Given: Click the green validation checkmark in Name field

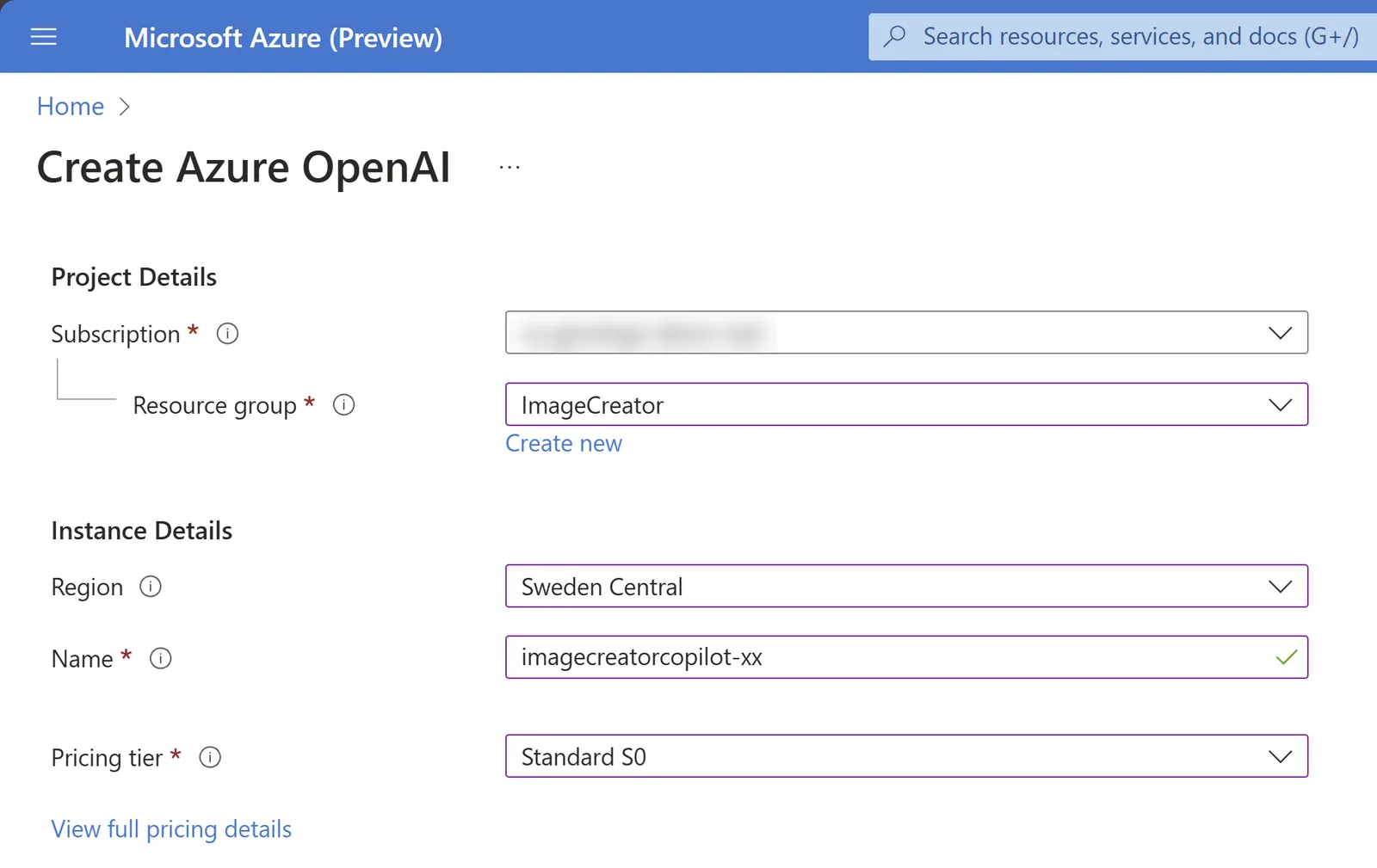Looking at the screenshot, I should (x=1286, y=657).
